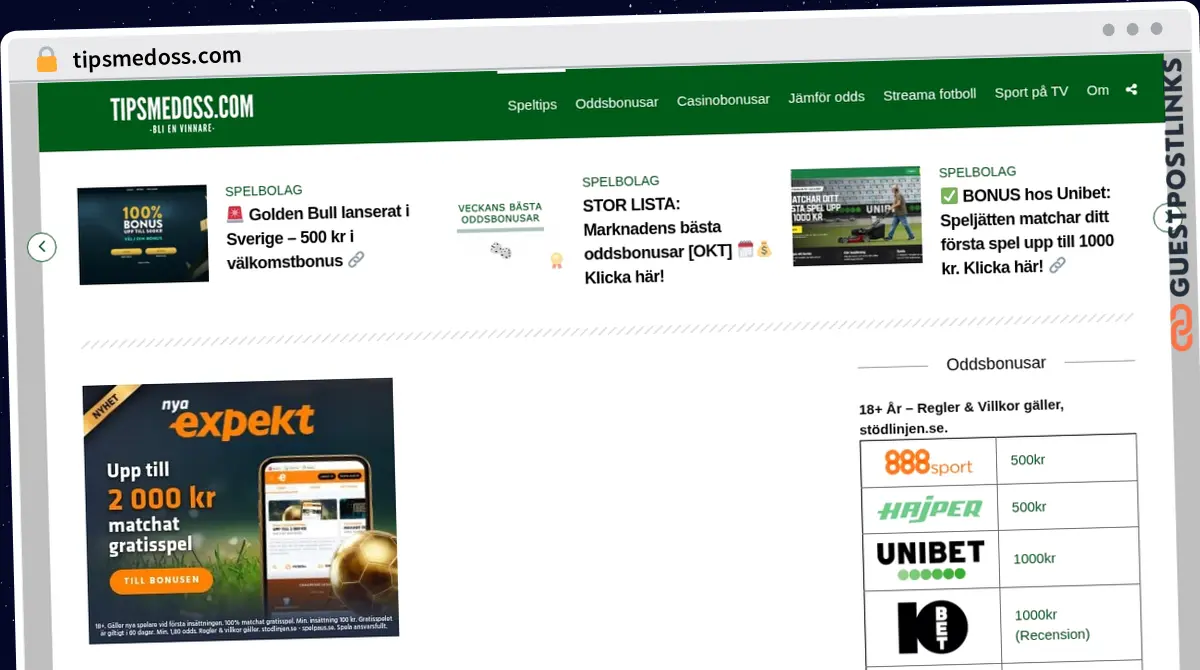Click the padlock icon beside the URL
The height and width of the screenshot is (670, 1200).
point(47,59)
